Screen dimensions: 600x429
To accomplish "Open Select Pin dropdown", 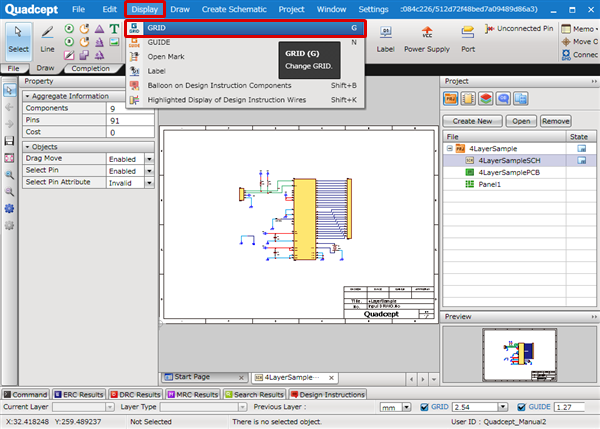I will pyautogui.click(x=149, y=171).
